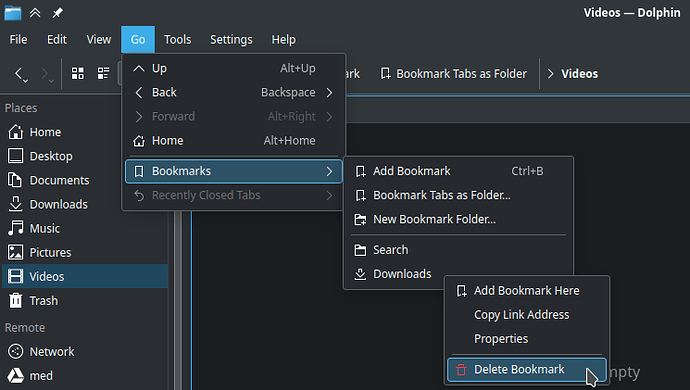Expand the Back history submenu arrow
Image resolution: width=690 pixels, height=390 pixels.
point(330,92)
